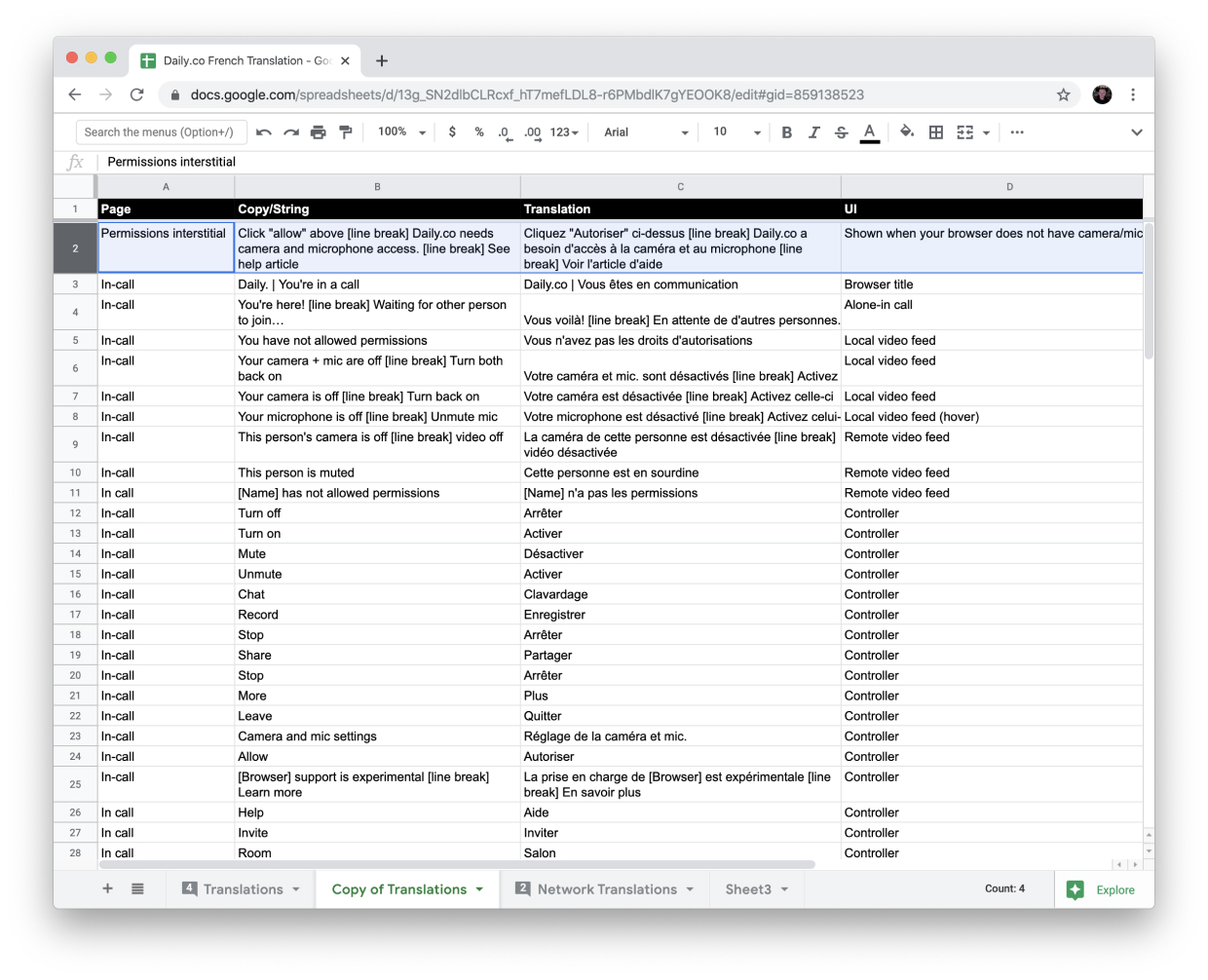This screenshot has width=1208, height=980.
Task: Select the paint format tool
Action: (x=345, y=132)
